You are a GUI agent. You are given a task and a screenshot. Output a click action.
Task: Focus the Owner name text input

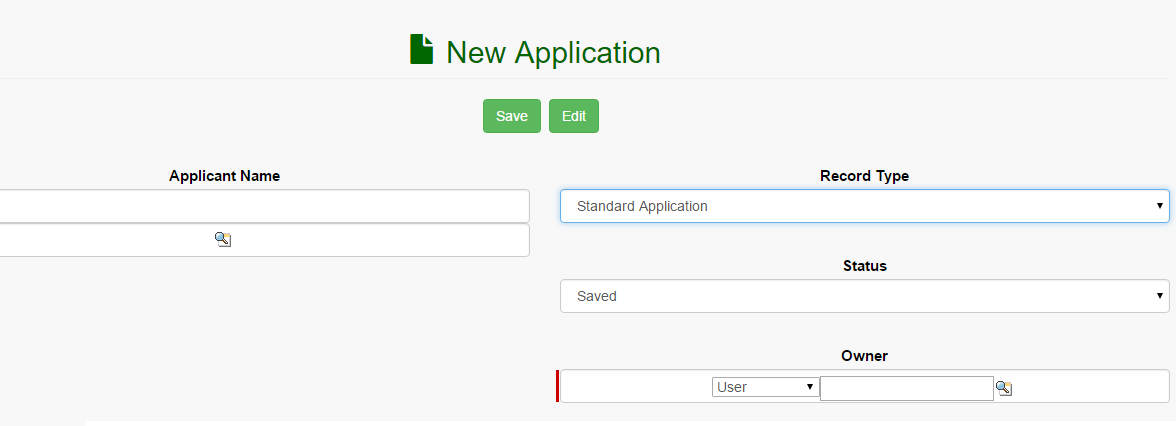click(x=906, y=388)
